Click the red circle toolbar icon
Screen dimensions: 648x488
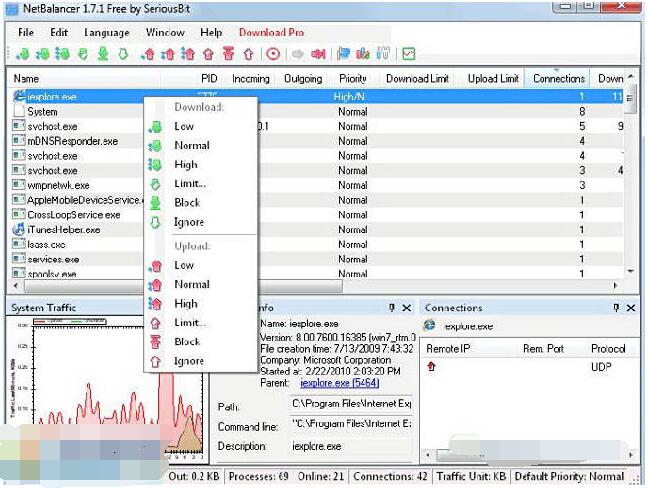click(273, 53)
